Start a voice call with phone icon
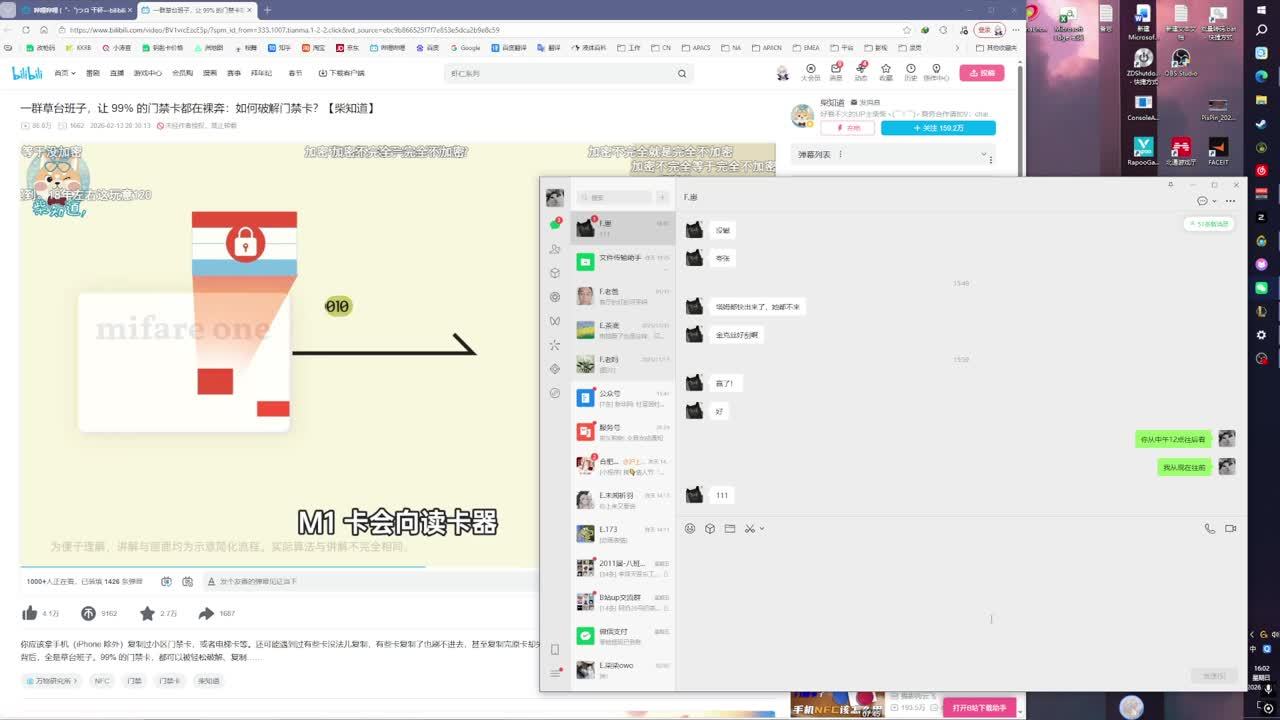The height and width of the screenshot is (720, 1280). pos(1209,528)
